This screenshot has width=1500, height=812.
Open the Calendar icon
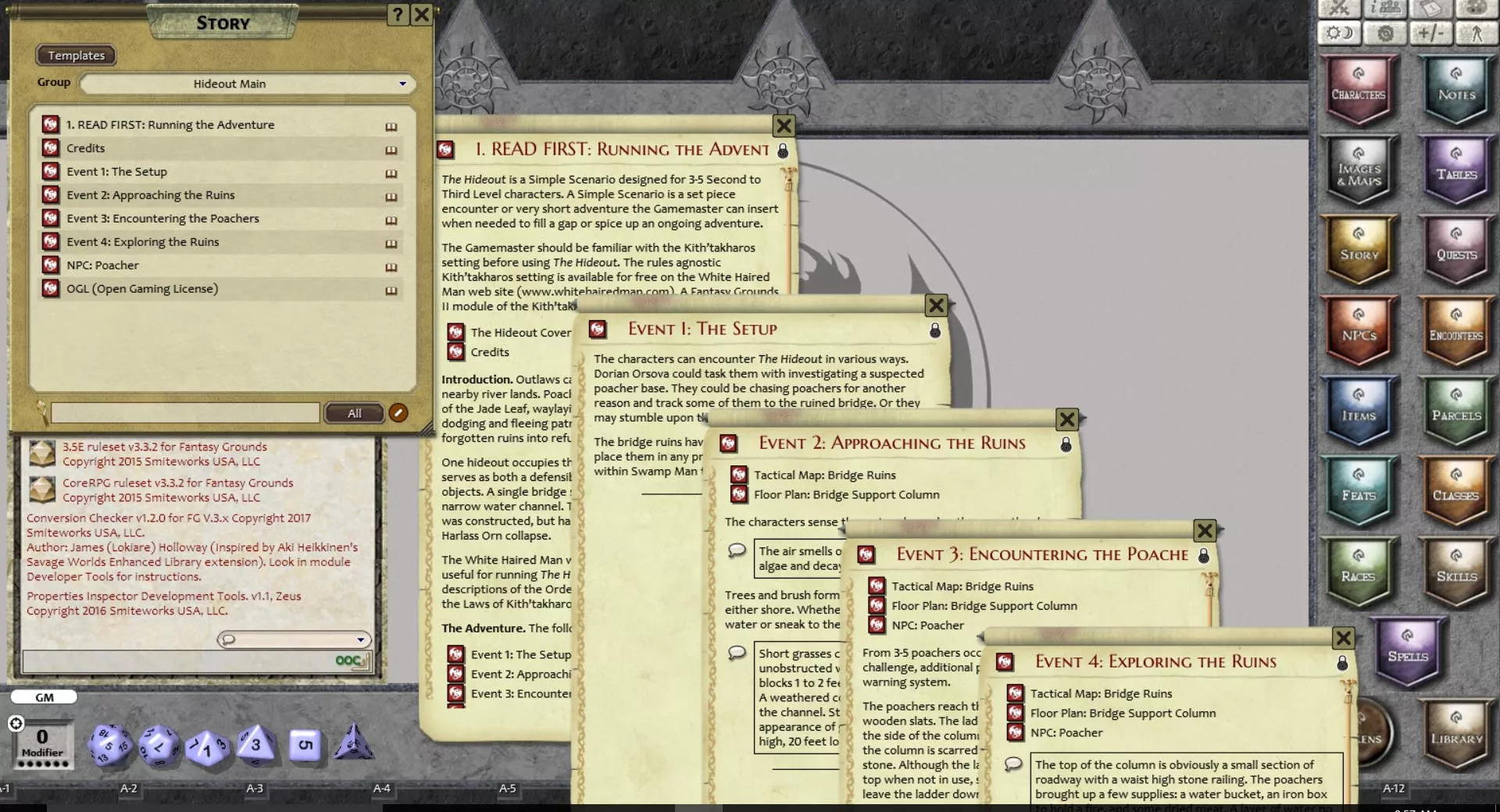coord(1430,8)
